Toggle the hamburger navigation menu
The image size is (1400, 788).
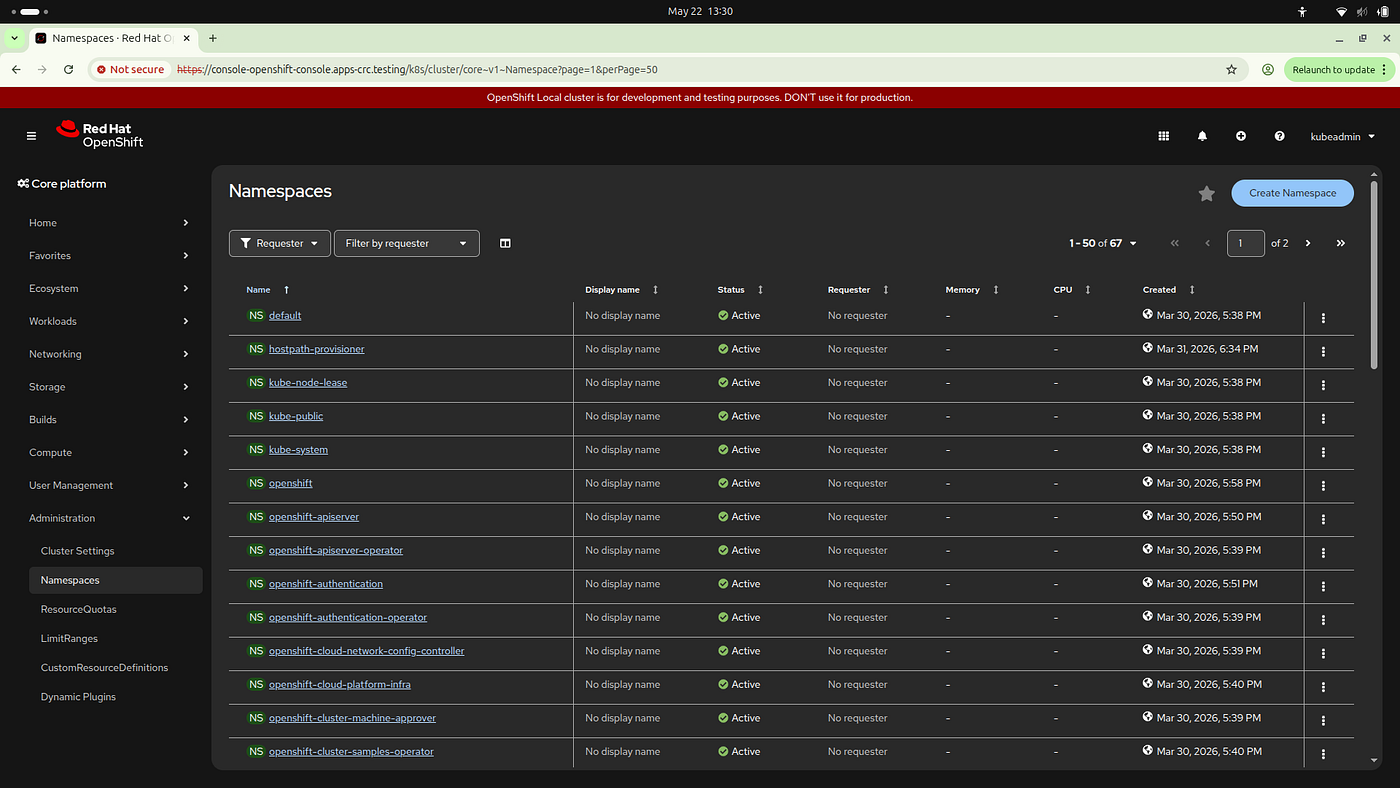(x=31, y=136)
